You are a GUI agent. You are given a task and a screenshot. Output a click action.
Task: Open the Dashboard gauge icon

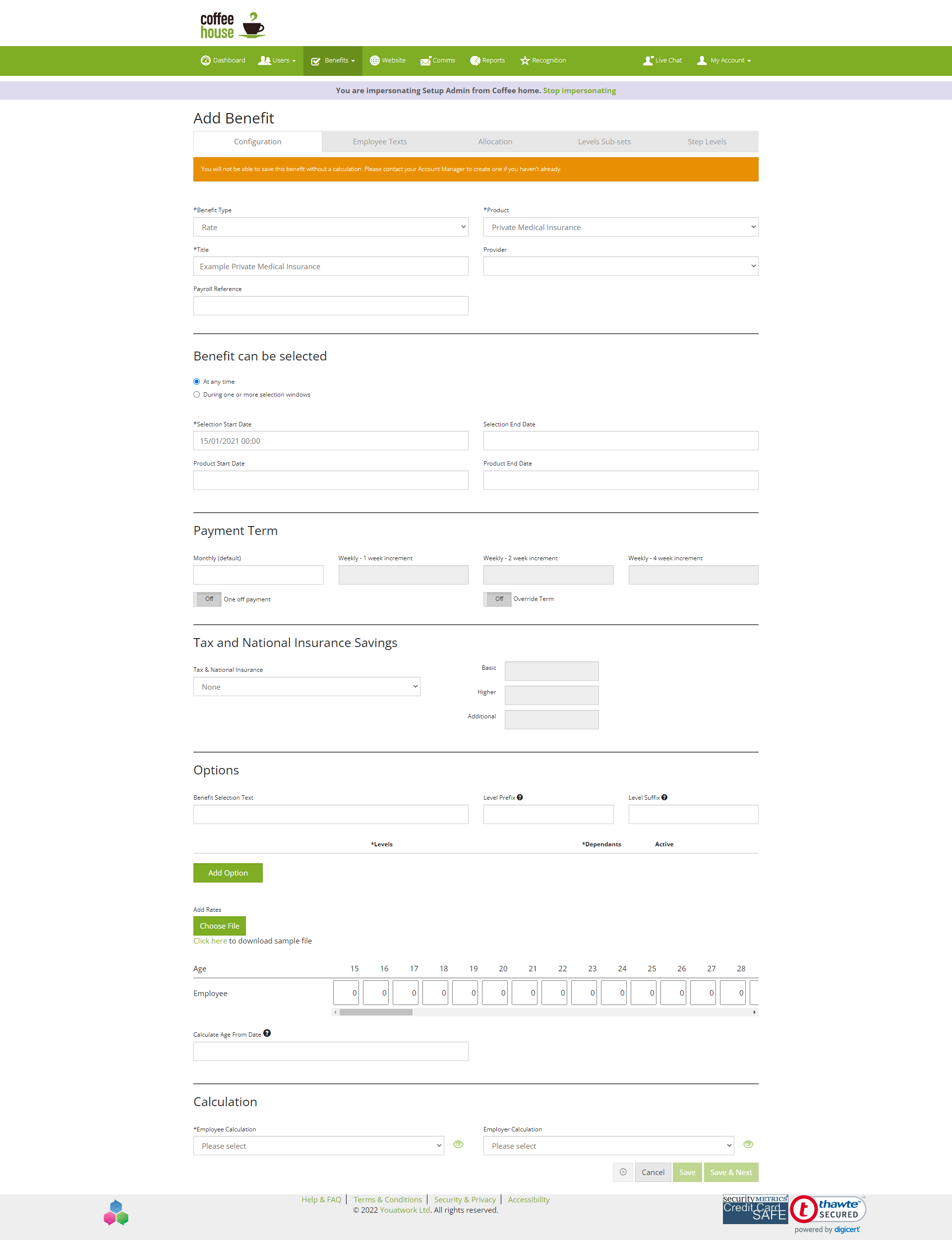point(206,60)
